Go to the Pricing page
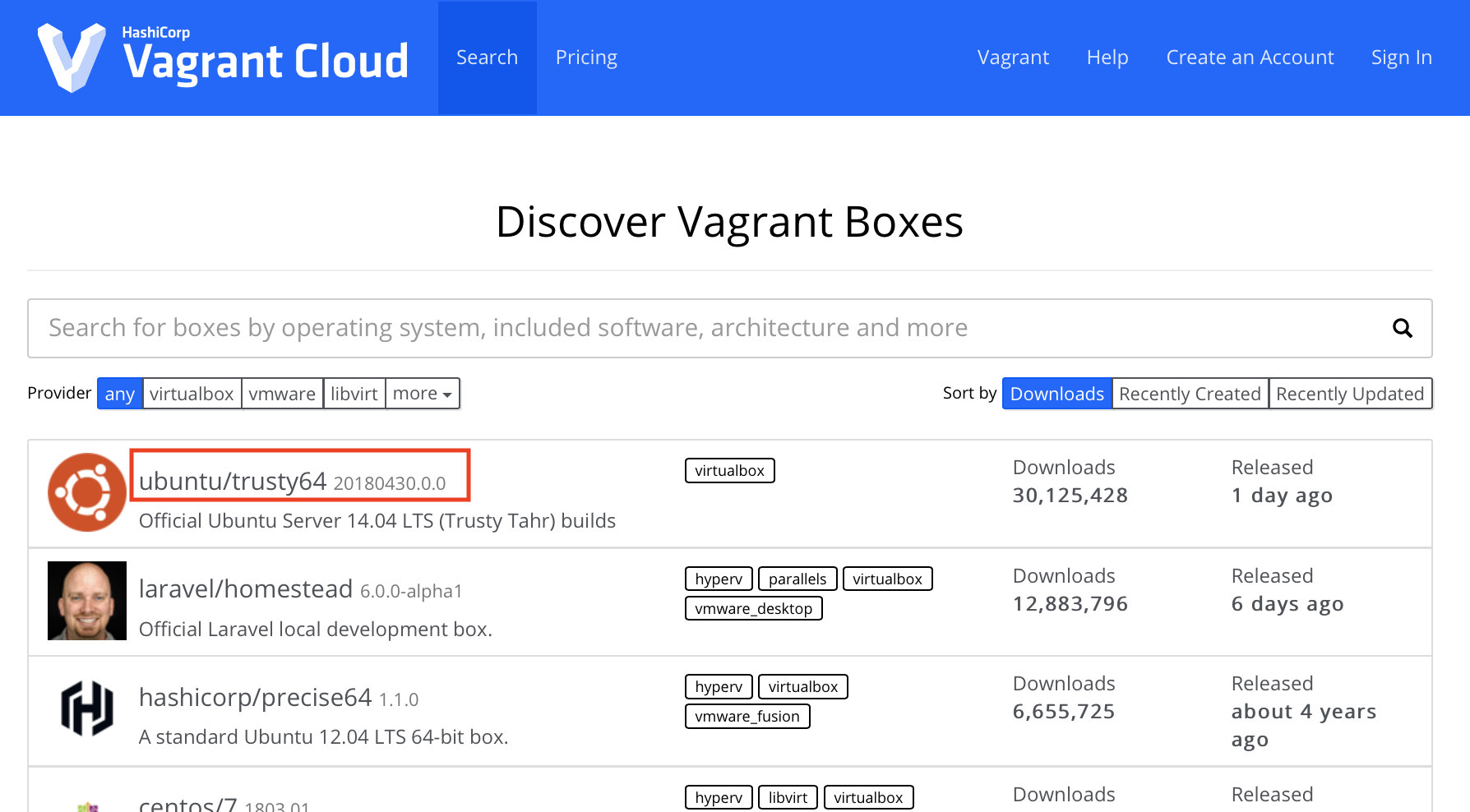Screen dimensions: 1470x812 click(586, 58)
